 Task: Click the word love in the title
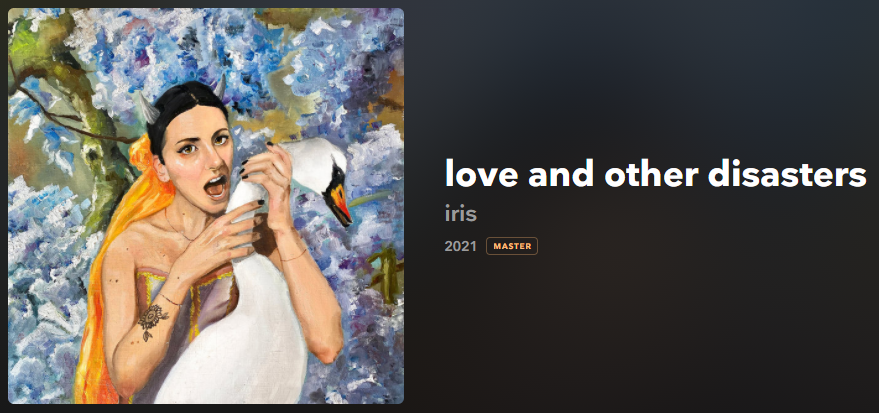pyautogui.click(x=482, y=174)
